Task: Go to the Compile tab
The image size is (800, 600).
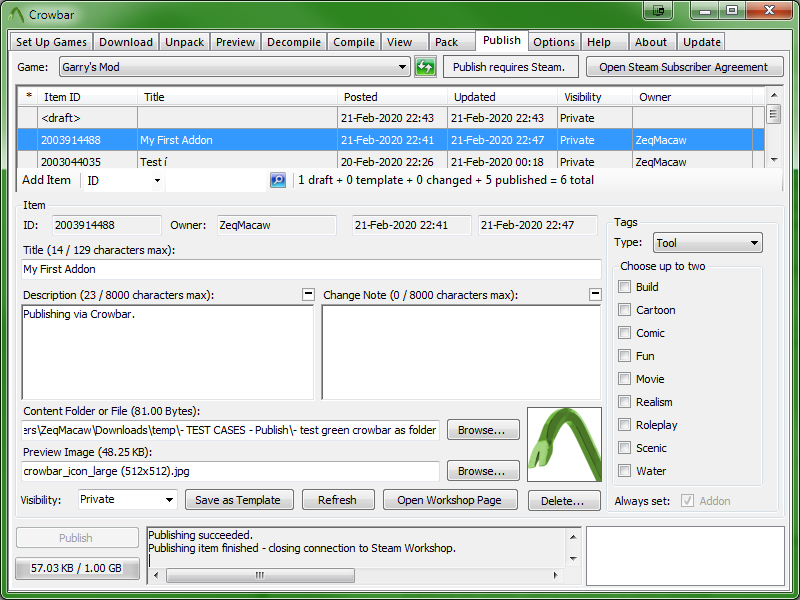Action: (354, 42)
